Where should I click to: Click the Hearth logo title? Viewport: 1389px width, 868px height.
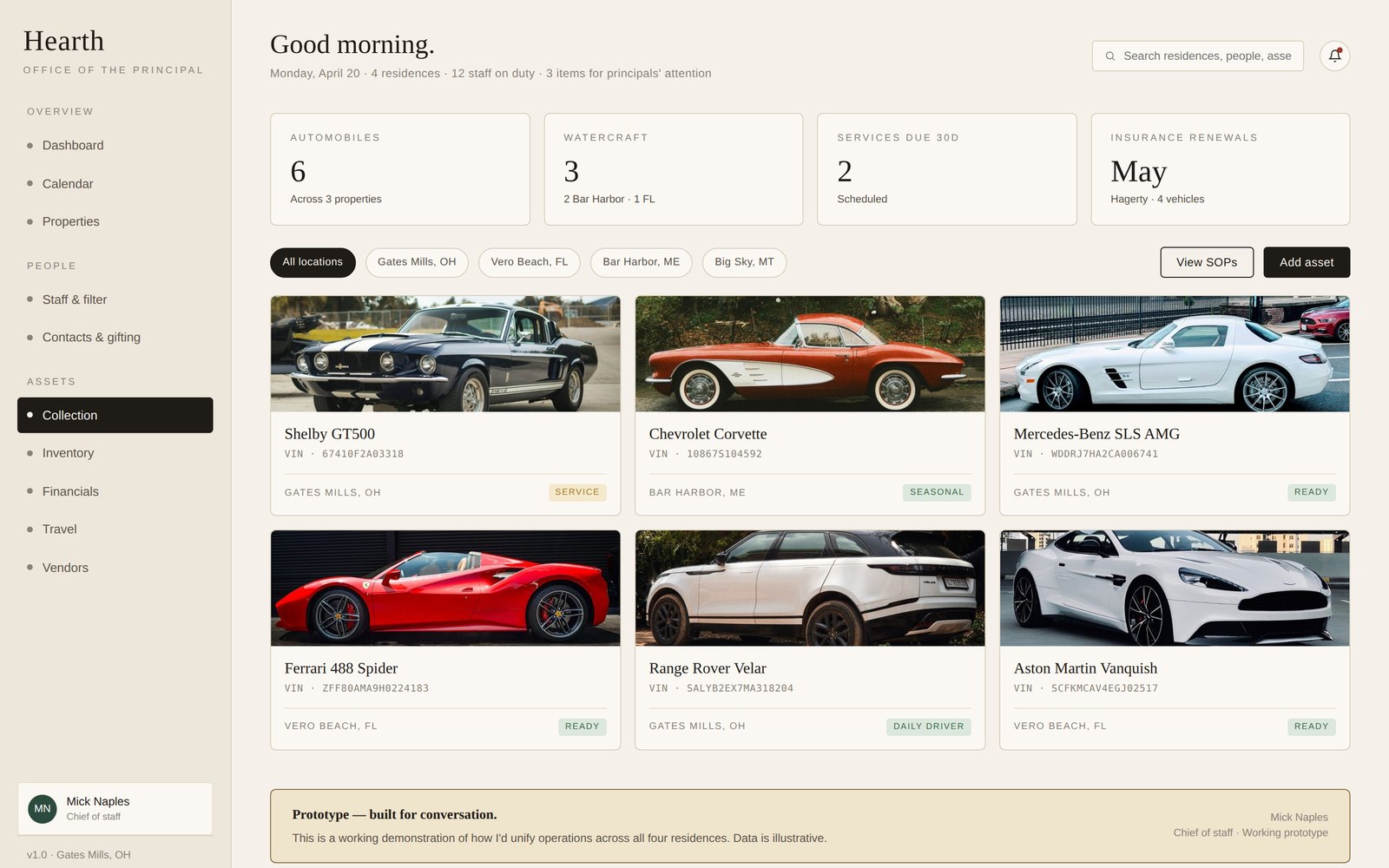(x=63, y=41)
